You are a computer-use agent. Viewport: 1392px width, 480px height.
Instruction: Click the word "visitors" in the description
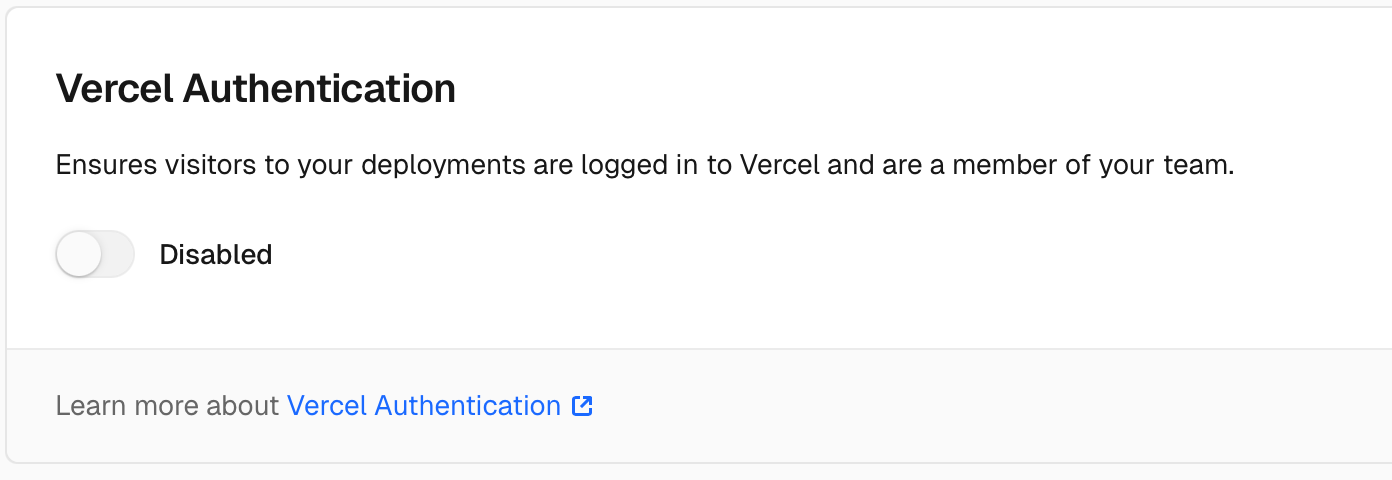click(207, 165)
